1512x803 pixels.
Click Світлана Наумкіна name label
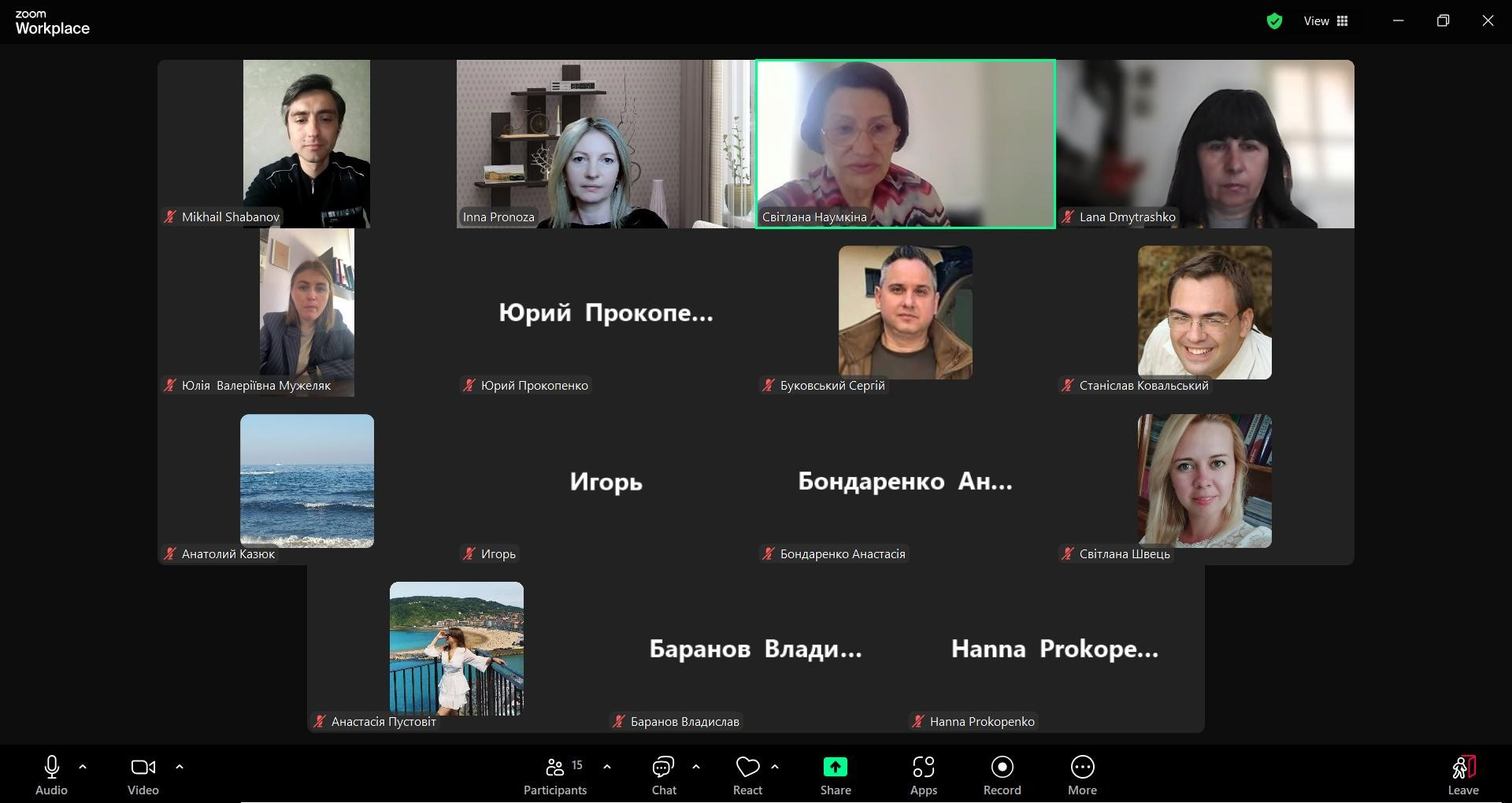coord(814,217)
